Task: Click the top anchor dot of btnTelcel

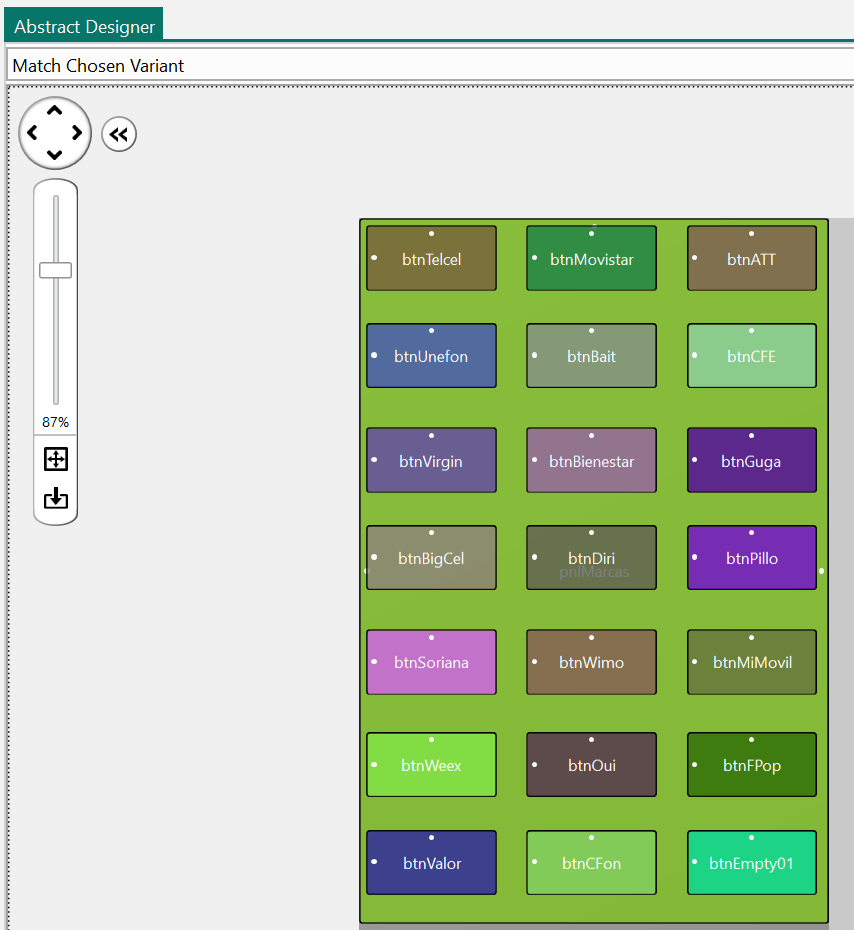Action: tap(431, 234)
